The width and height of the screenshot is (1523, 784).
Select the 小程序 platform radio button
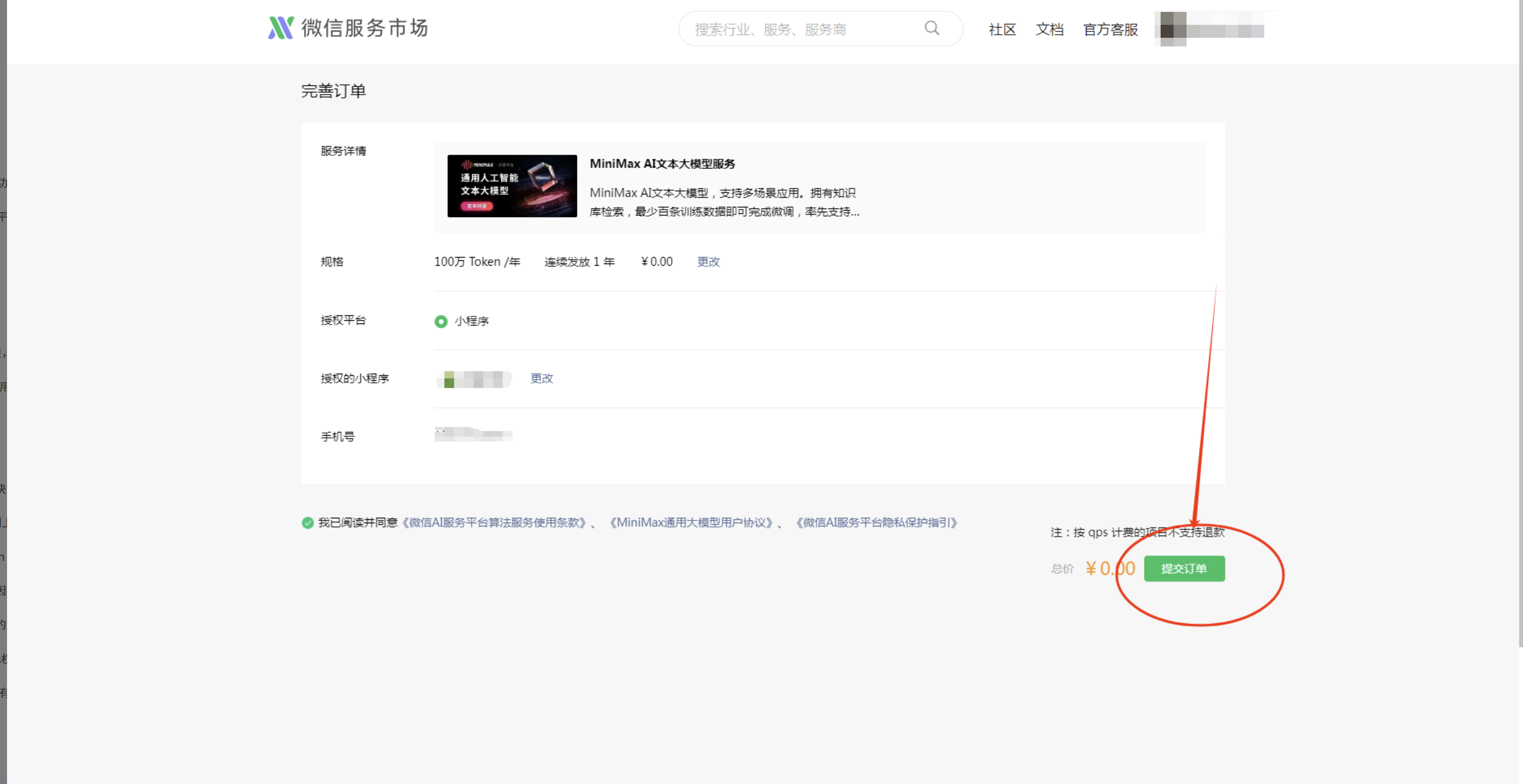tap(441, 321)
